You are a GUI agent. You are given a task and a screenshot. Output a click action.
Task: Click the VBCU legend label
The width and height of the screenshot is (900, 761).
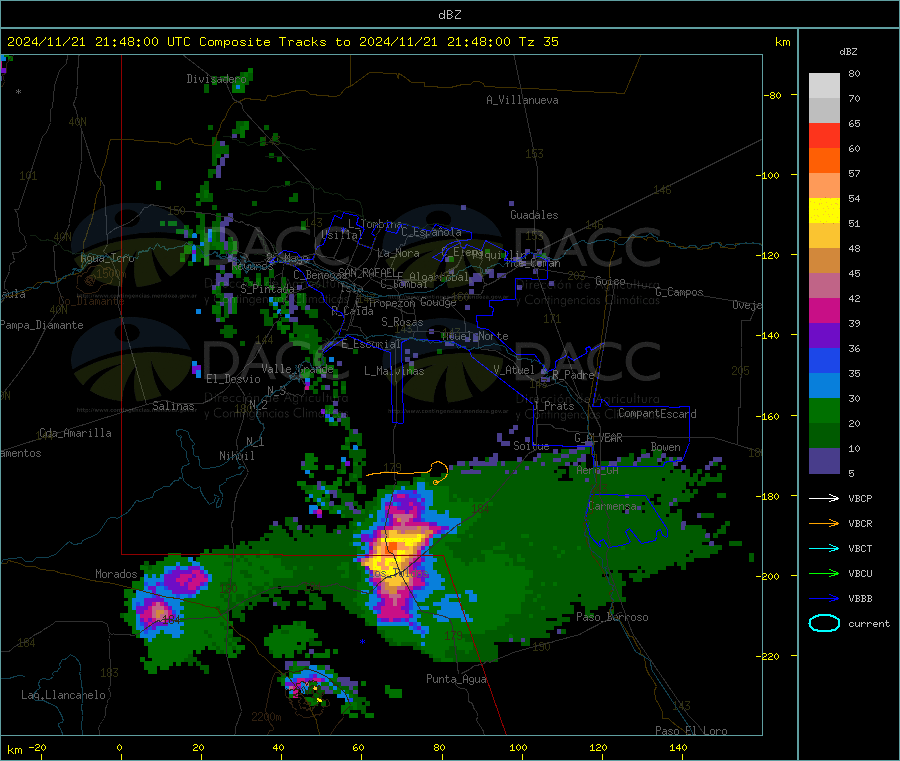[x=860, y=573]
